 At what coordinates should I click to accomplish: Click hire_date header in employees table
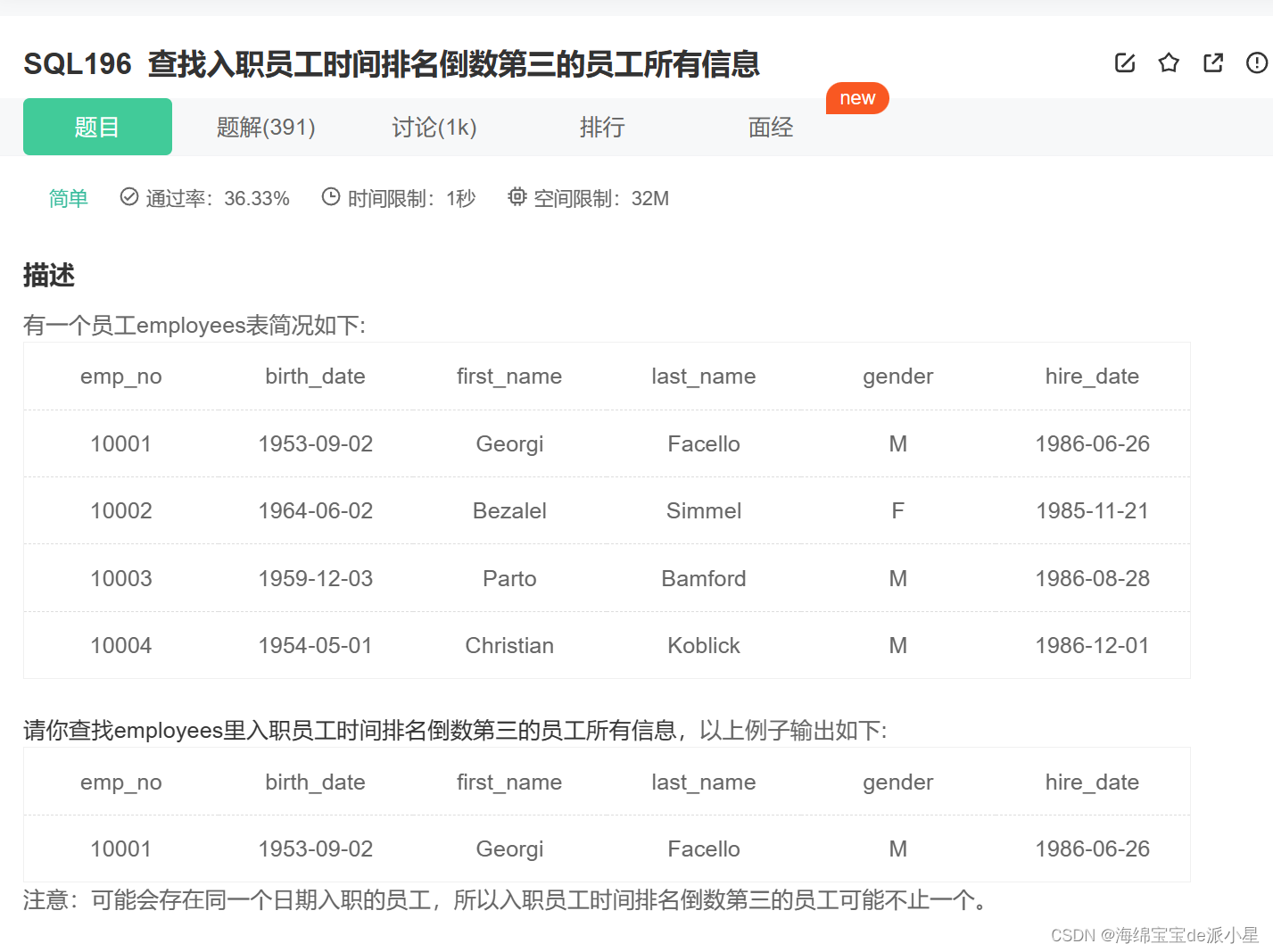click(x=1092, y=377)
